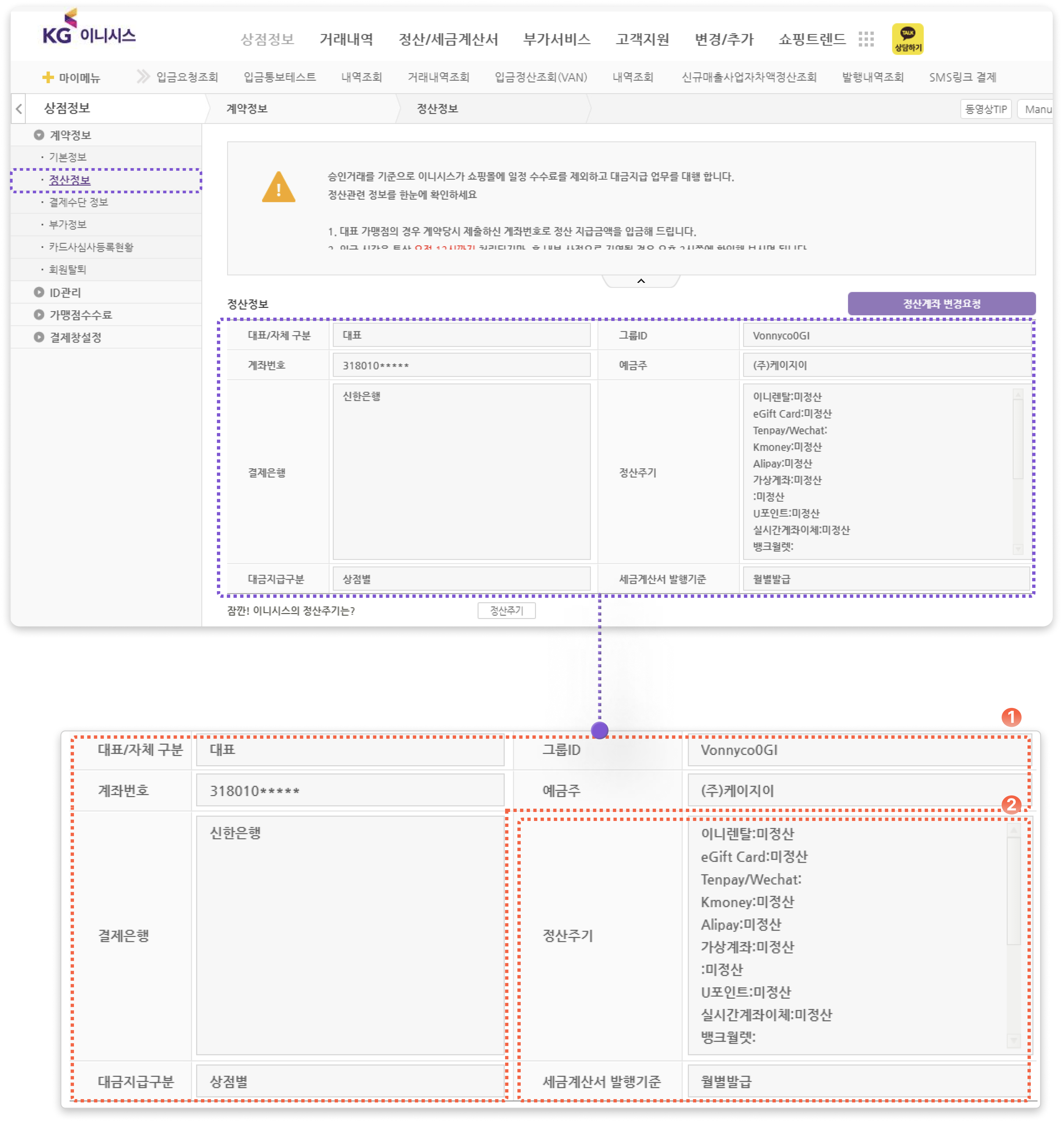The image size is (1064, 1122).
Task: Open the 상점정보 top menu
Action: pyautogui.click(x=267, y=39)
